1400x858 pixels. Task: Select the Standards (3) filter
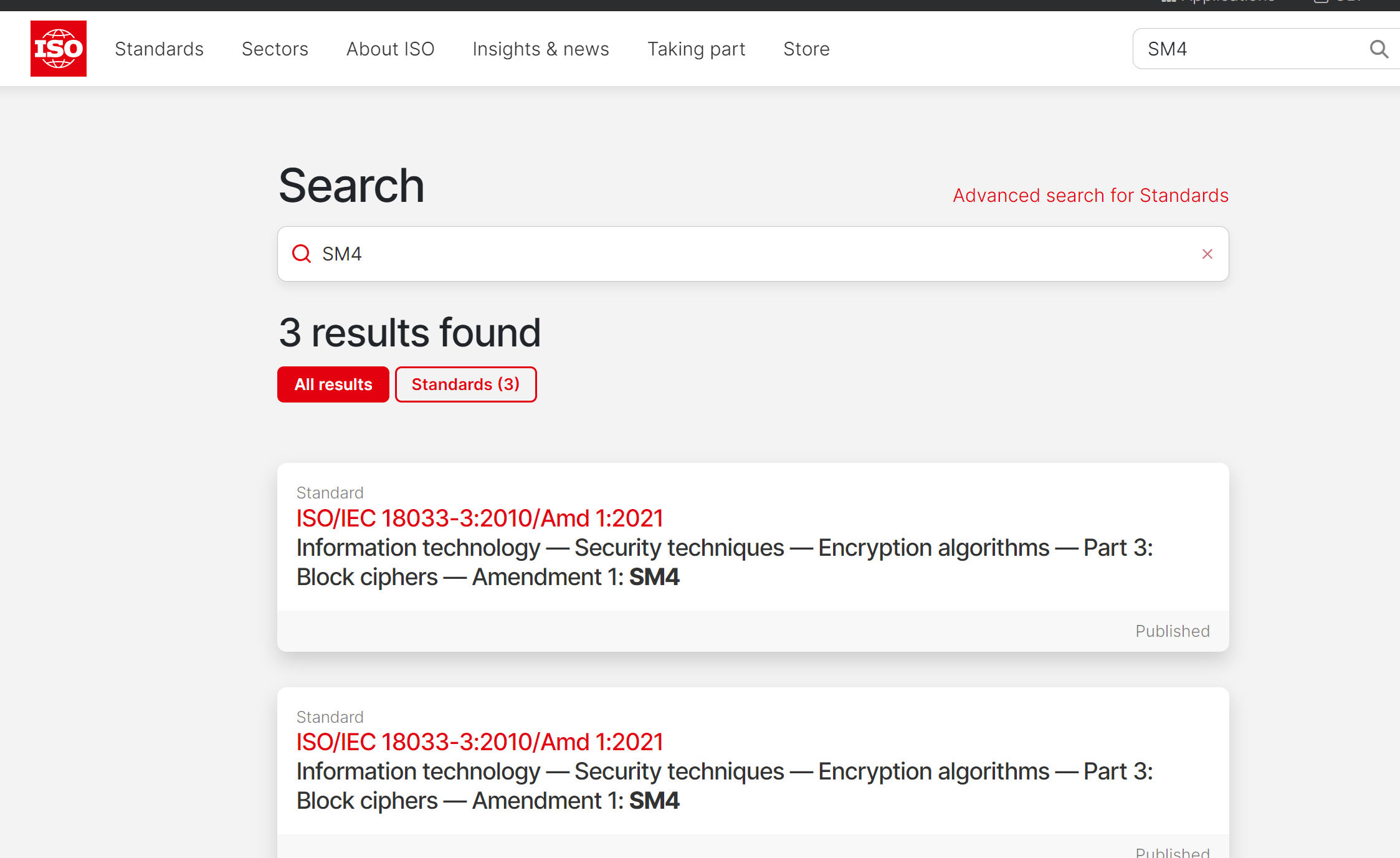465,384
